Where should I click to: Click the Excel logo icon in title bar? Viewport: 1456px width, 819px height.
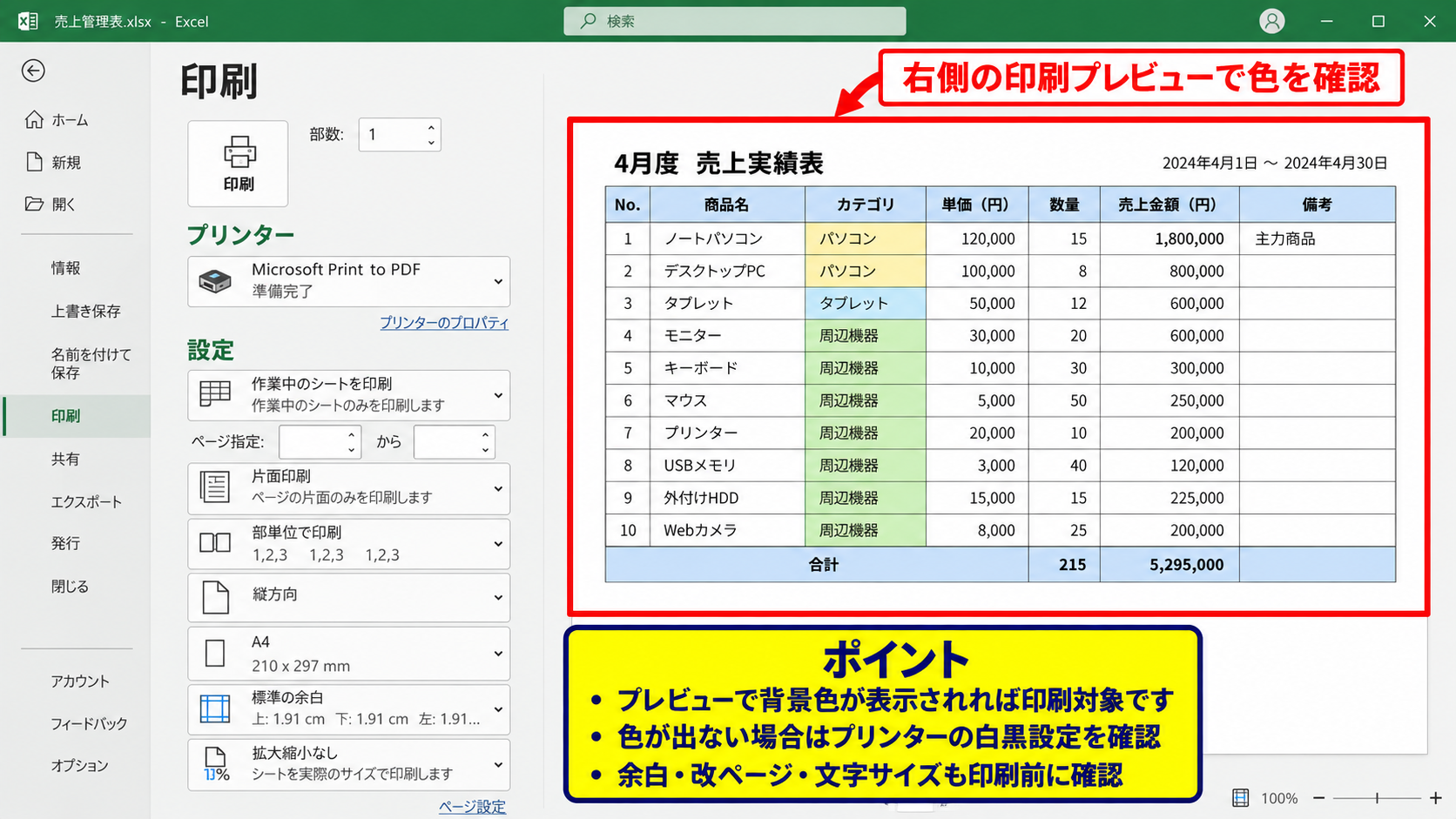28,21
